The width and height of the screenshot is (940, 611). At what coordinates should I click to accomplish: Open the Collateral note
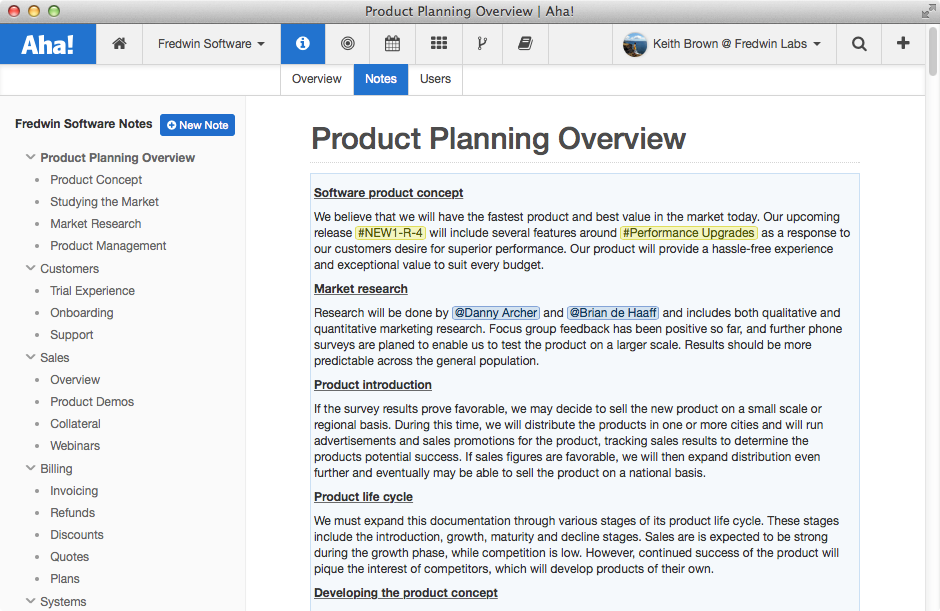75,424
